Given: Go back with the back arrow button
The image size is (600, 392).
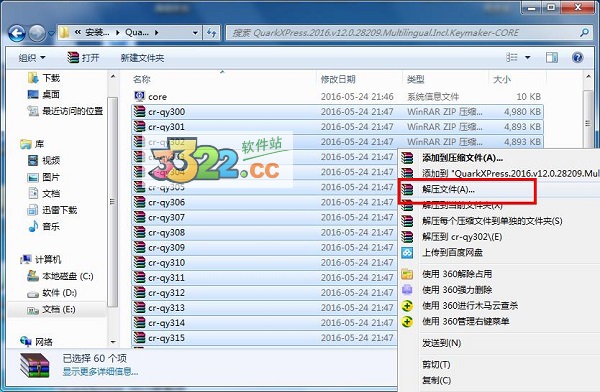Looking at the screenshot, I should pyautogui.click(x=17, y=33).
